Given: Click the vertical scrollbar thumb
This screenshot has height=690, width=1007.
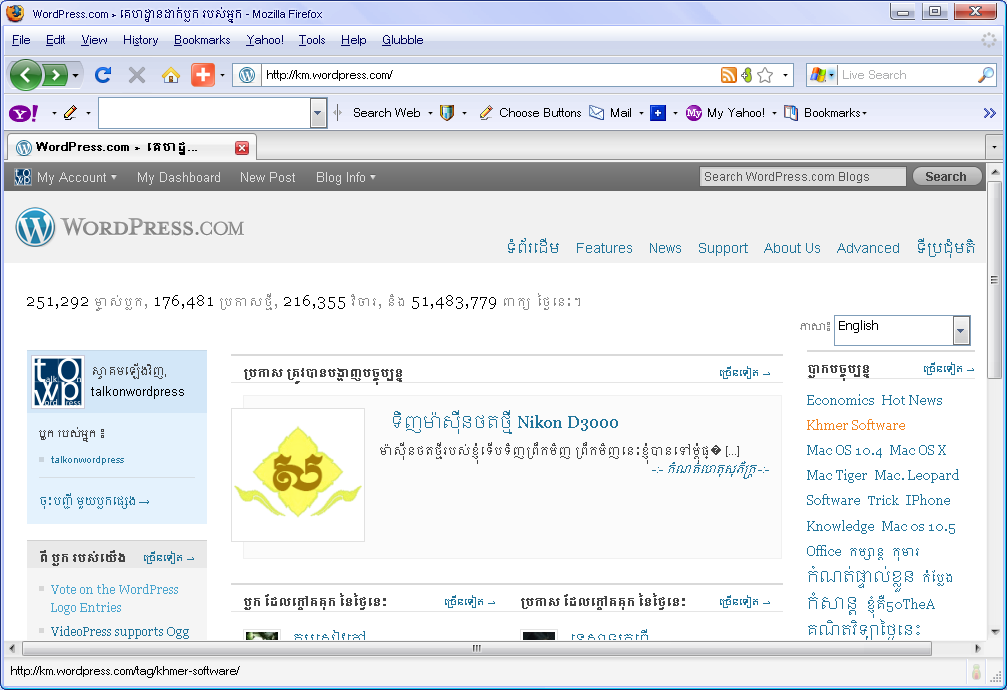Looking at the screenshot, I should [995, 279].
